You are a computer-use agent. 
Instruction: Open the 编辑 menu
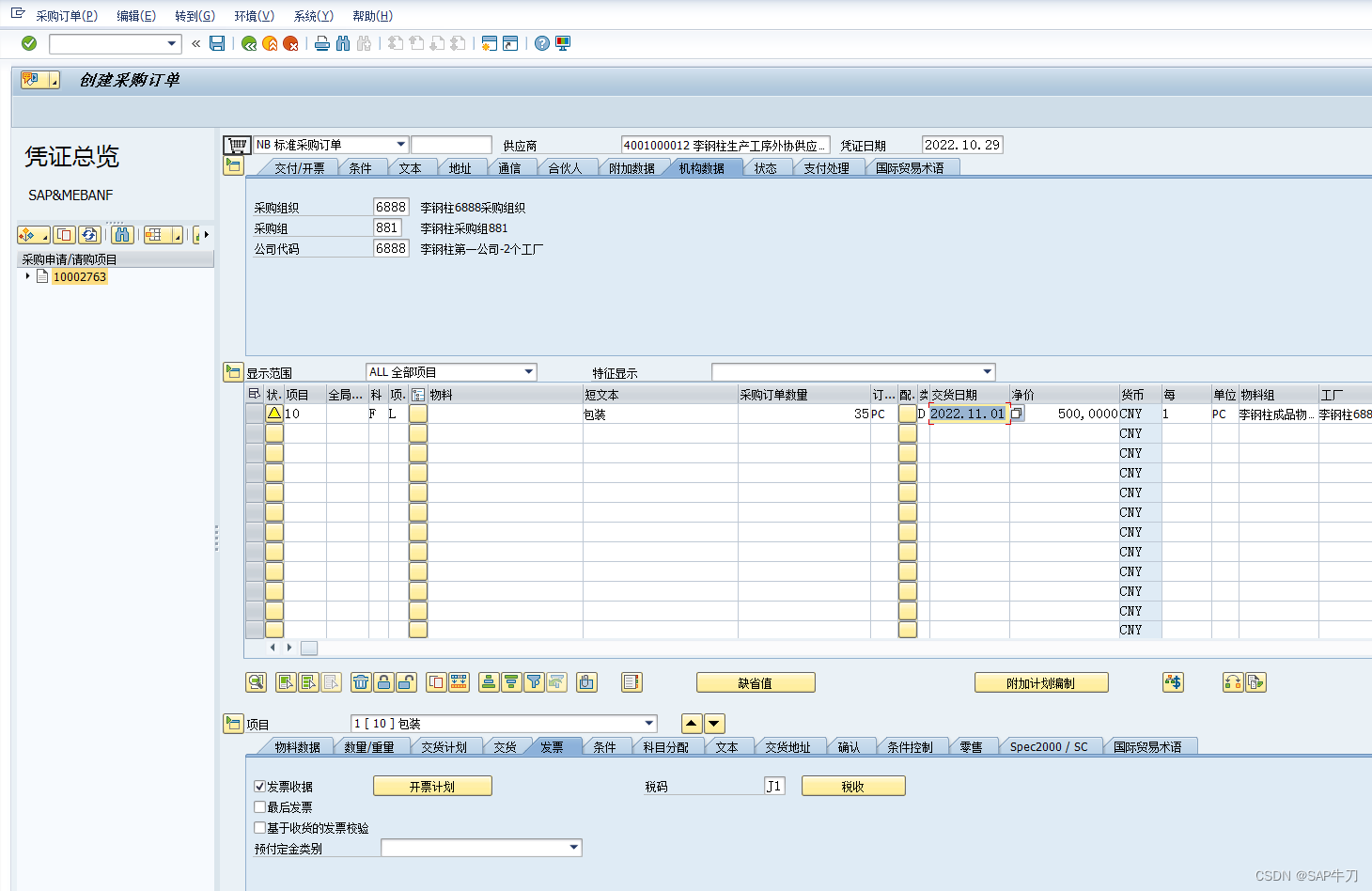pyautogui.click(x=136, y=16)
